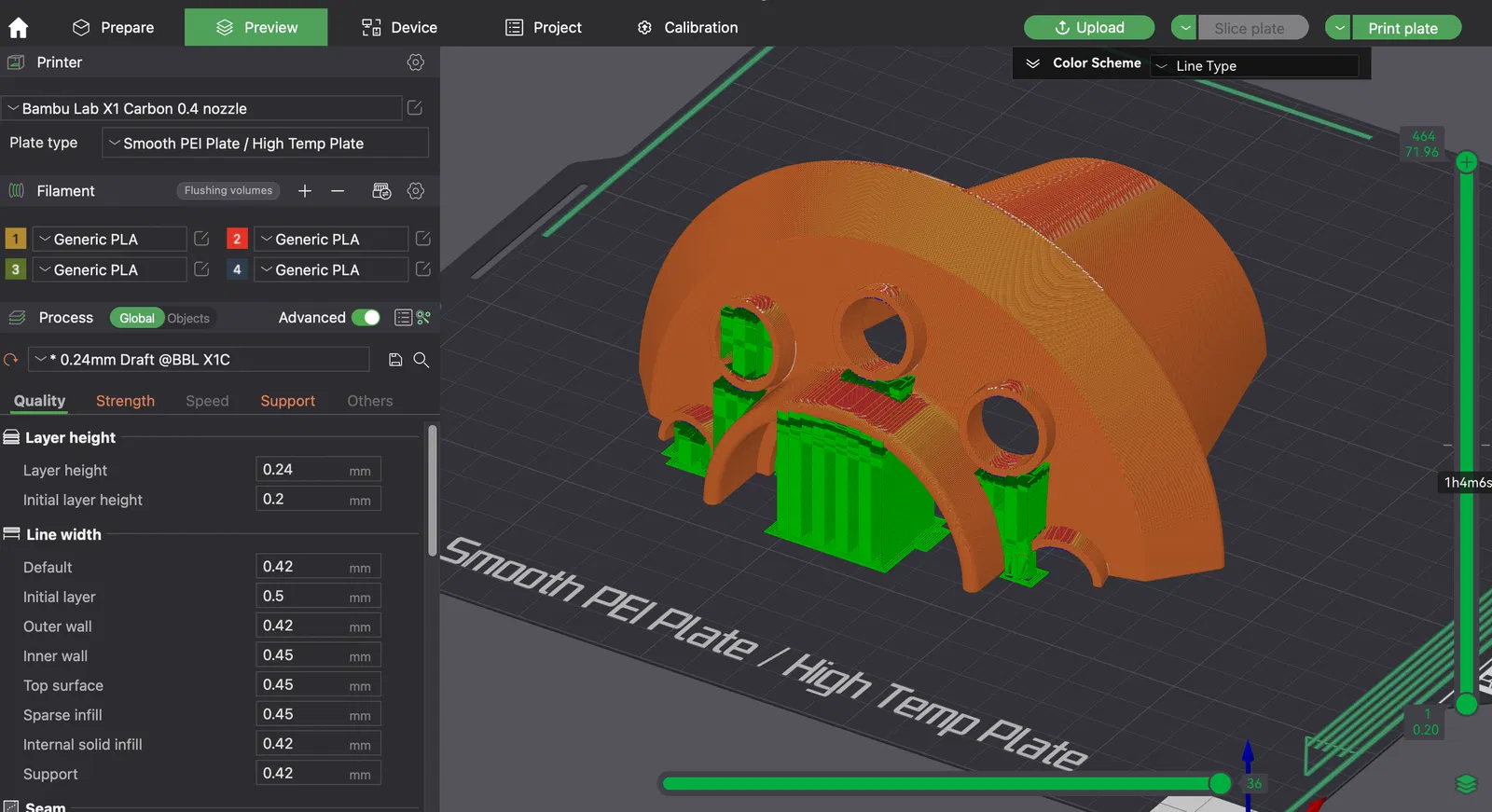Open printer settings gear icon
The image size is (1492, 812).
416,62
